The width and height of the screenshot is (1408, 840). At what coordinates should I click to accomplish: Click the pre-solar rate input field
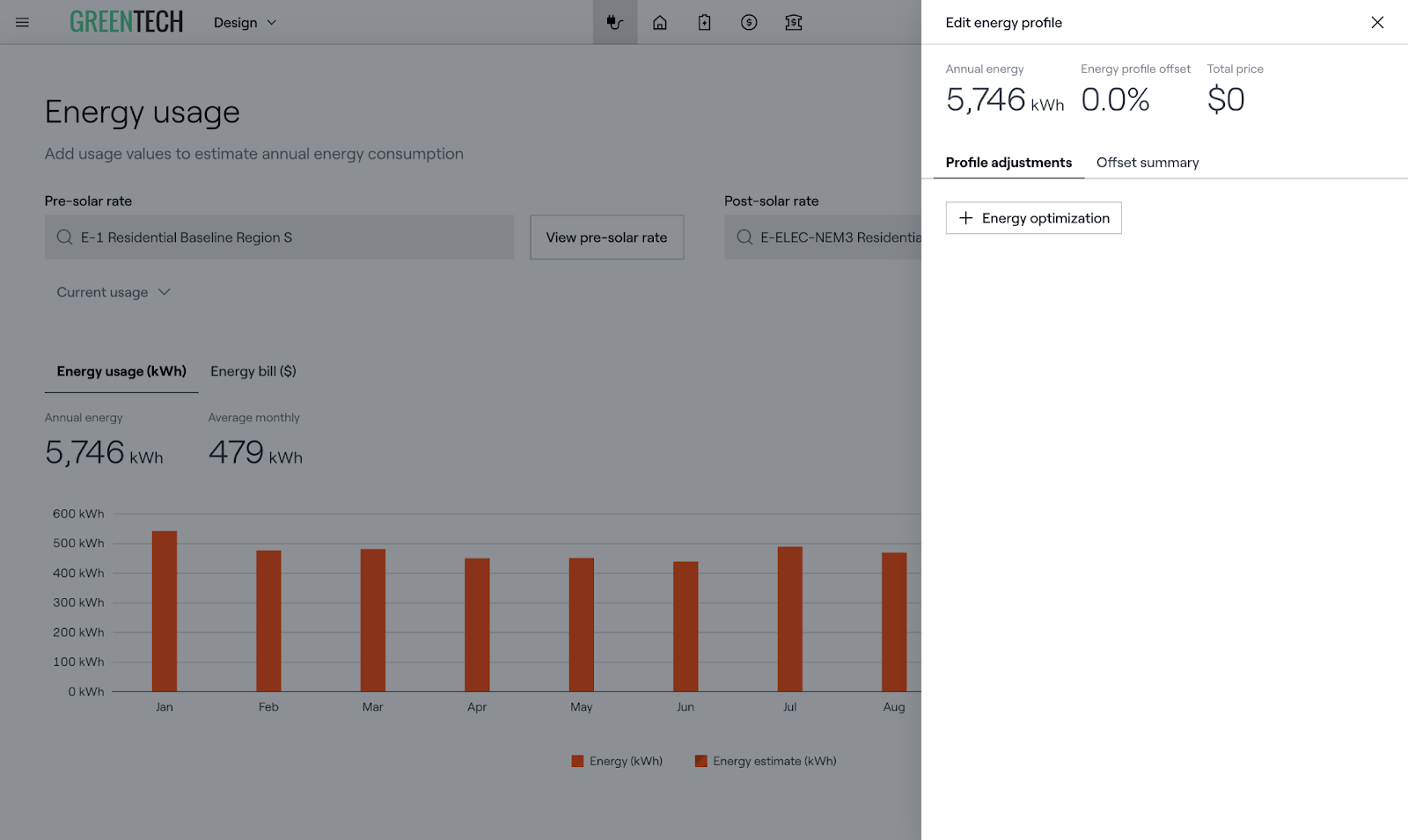290,237
